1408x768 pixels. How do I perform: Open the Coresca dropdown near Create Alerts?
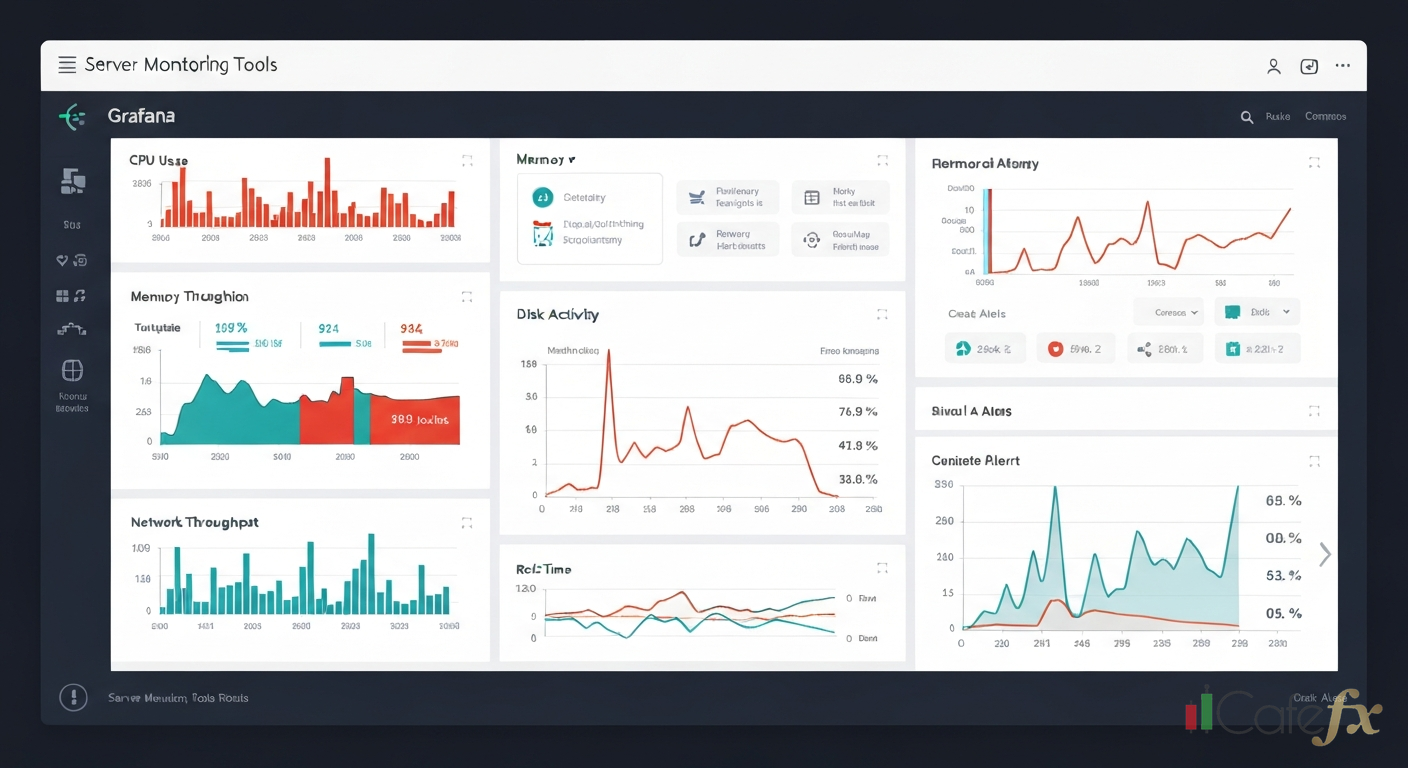pos(1168,312)
